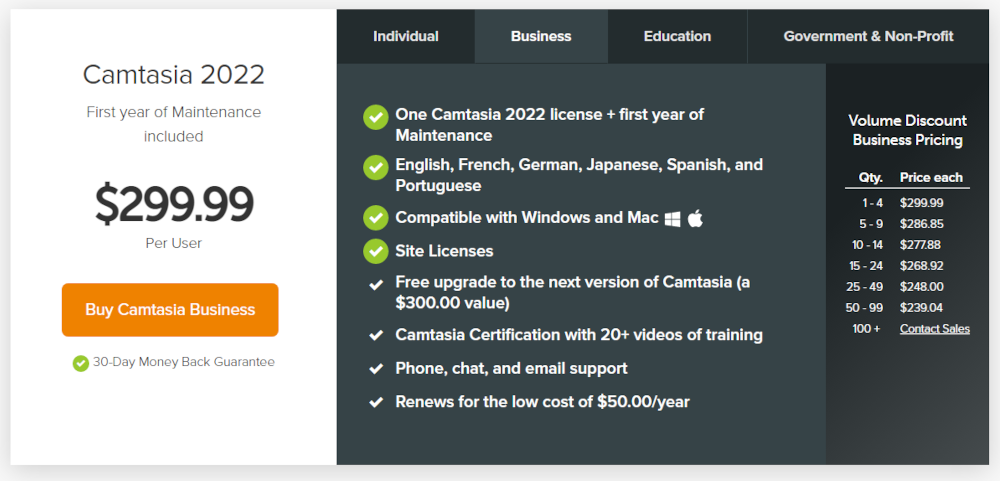Click white checkmark beside Renews for low cost

click(x=376, y=403)
